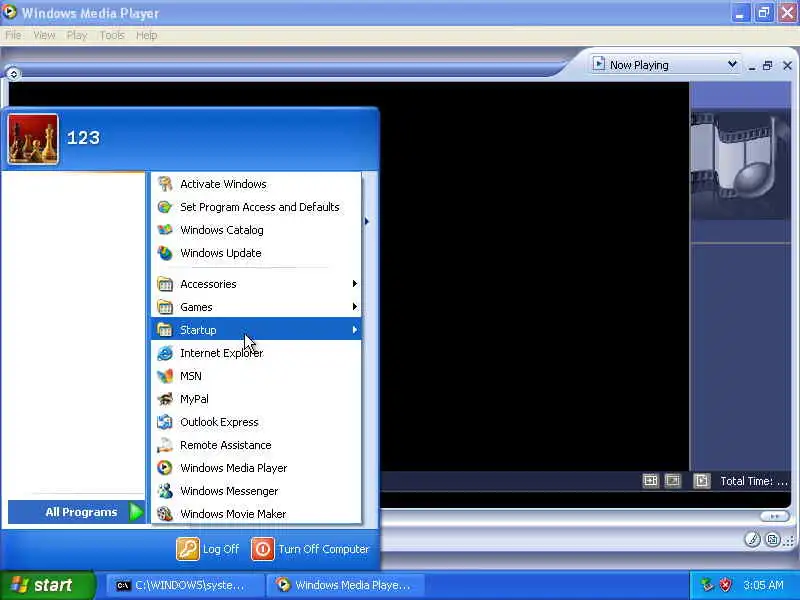This screenshot has width=800, height=600.
Task: Click the MyPal raccoon icon
Action: [x=165, y=399]
